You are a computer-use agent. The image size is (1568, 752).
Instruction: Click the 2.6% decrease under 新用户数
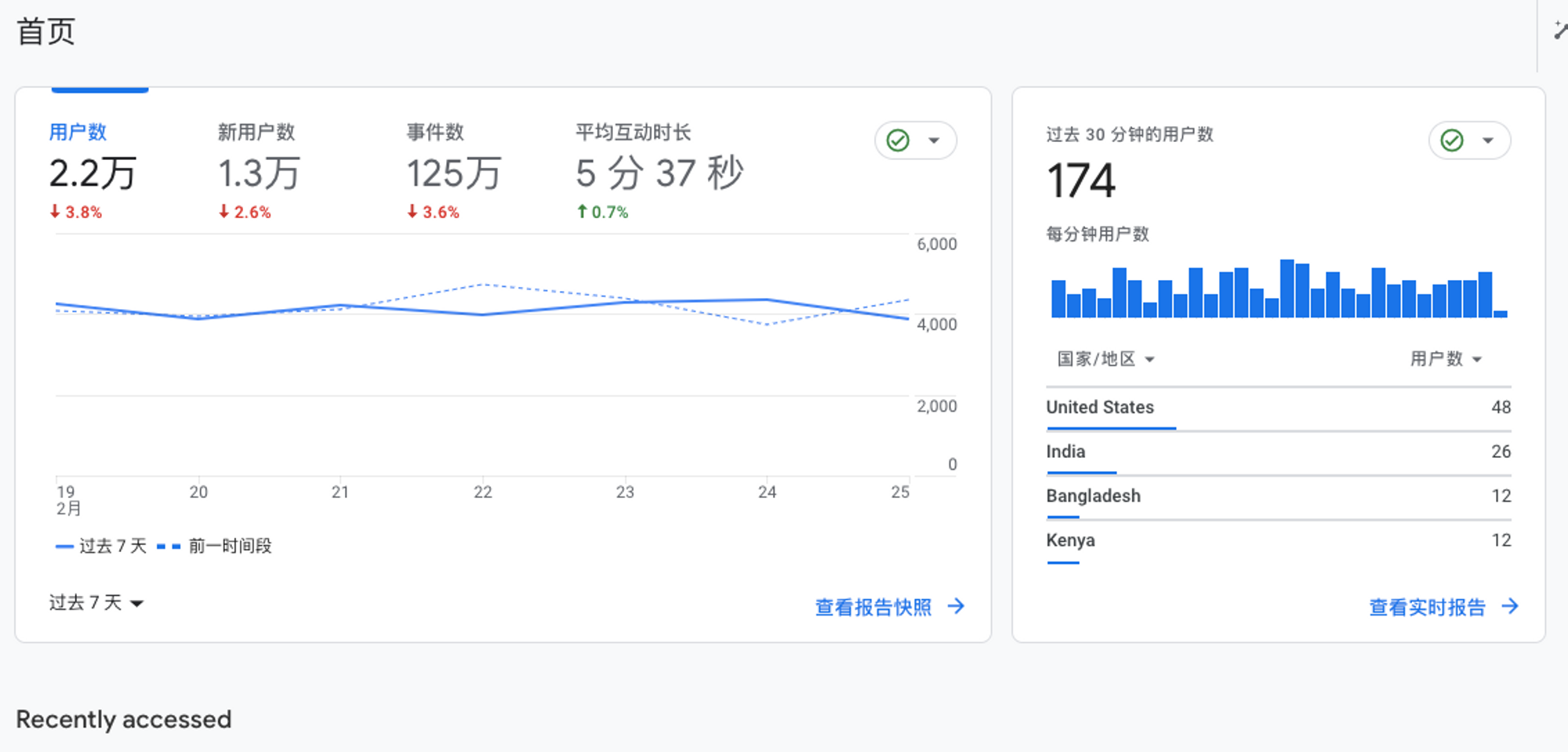click(245, 212)
